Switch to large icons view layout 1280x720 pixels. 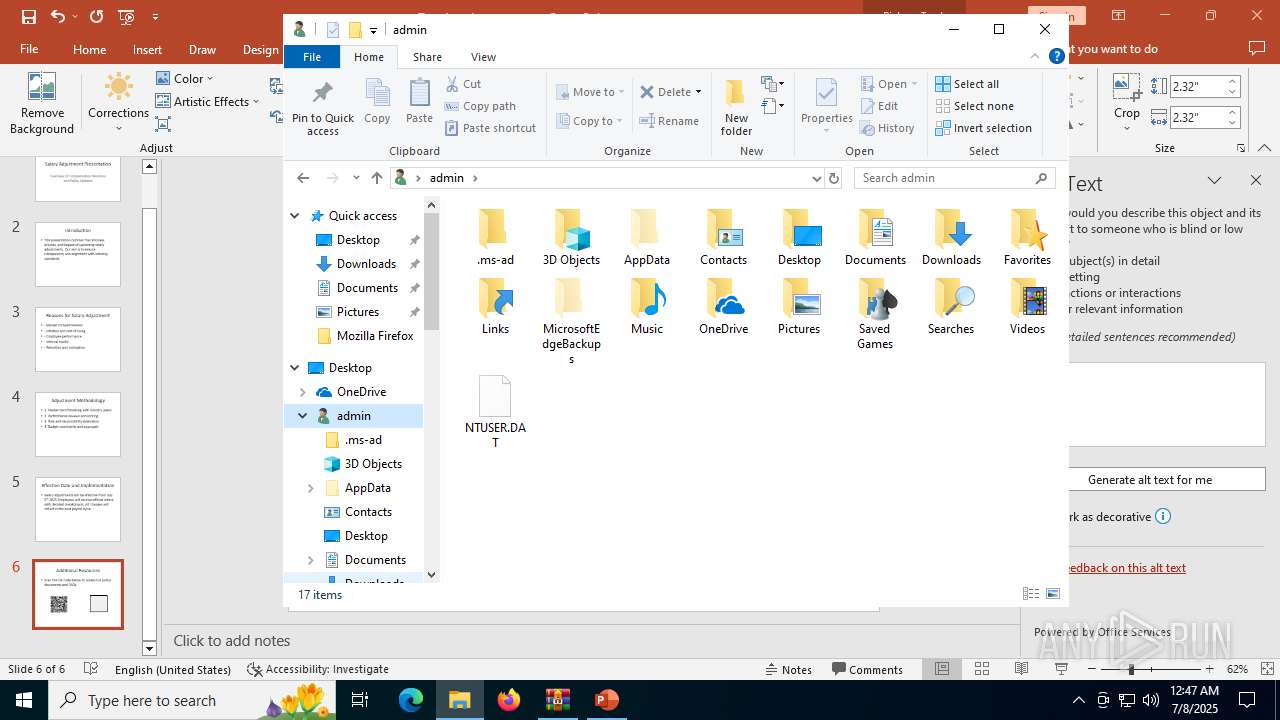tap(1053, 594)
